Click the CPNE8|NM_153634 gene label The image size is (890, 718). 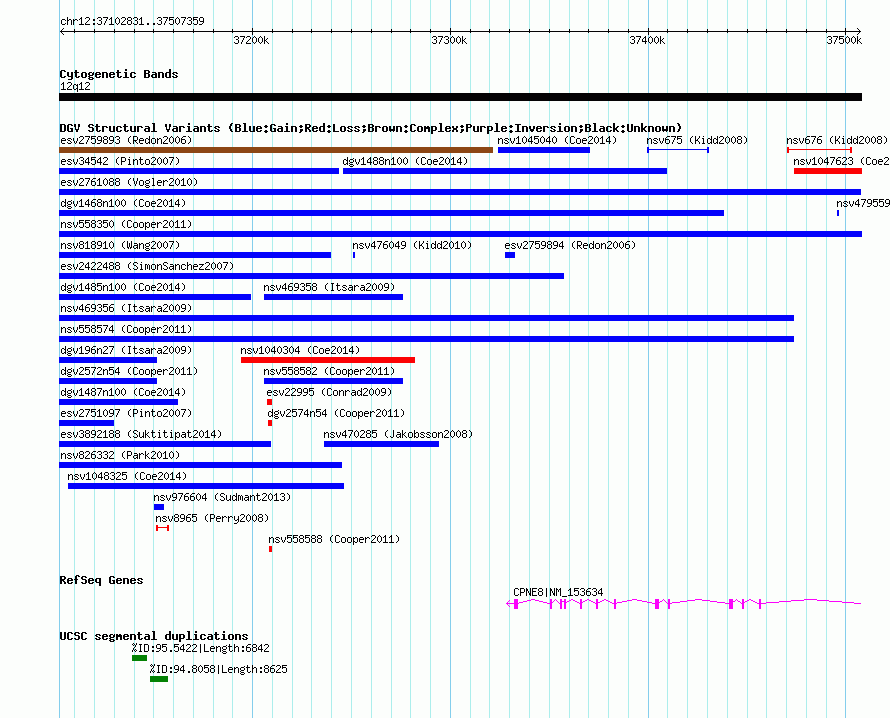click(558, 592)
